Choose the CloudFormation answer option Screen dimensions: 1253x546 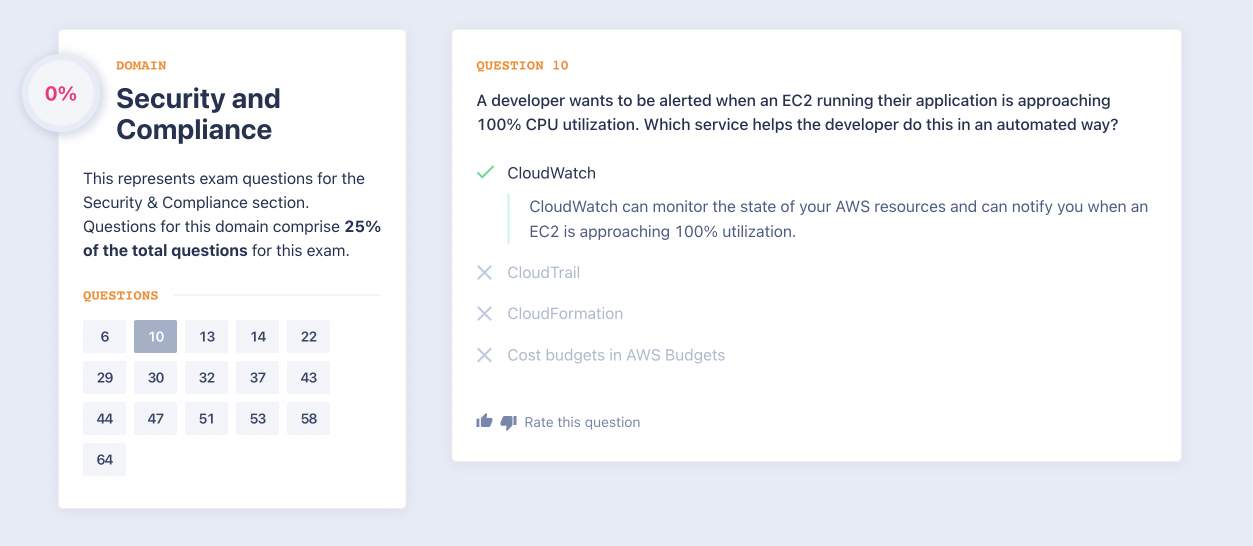pos(565,314)
